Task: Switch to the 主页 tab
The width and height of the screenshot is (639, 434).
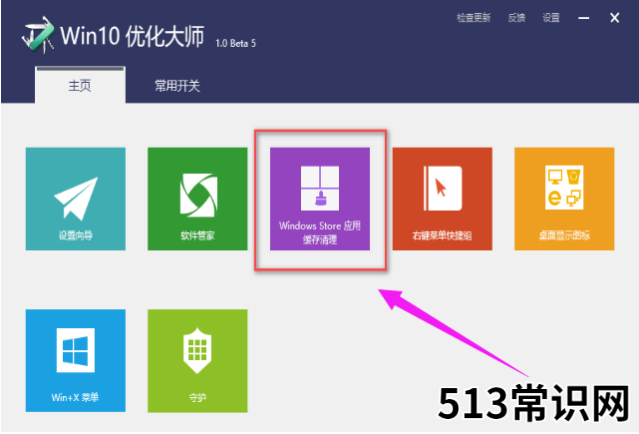Action: 80,85
